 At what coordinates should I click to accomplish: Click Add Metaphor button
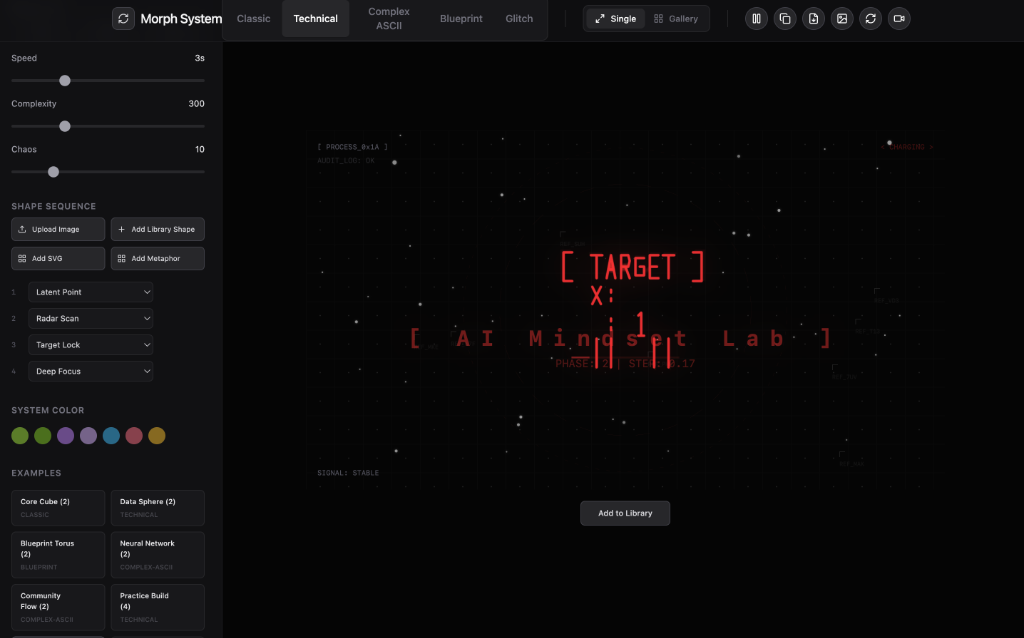(157, 259)
